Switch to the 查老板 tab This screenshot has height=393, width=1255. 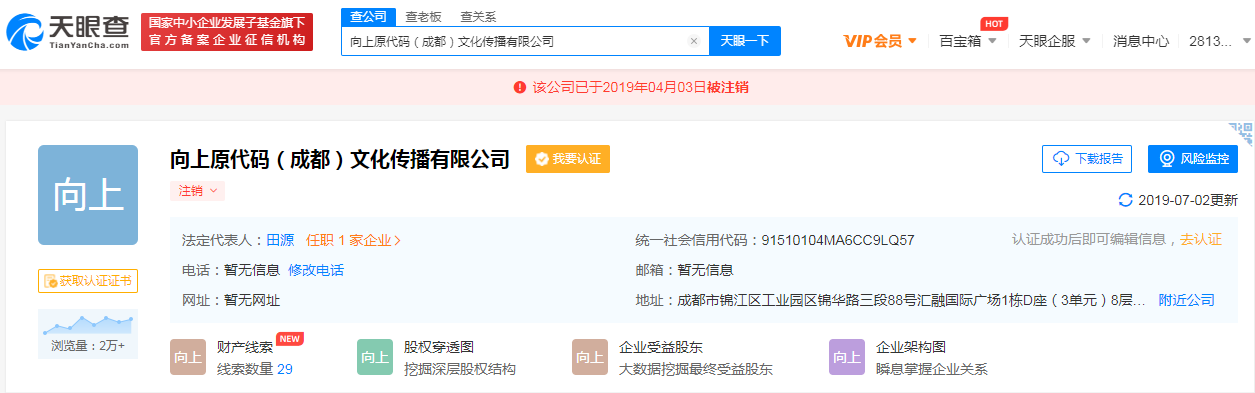point(424,16)
